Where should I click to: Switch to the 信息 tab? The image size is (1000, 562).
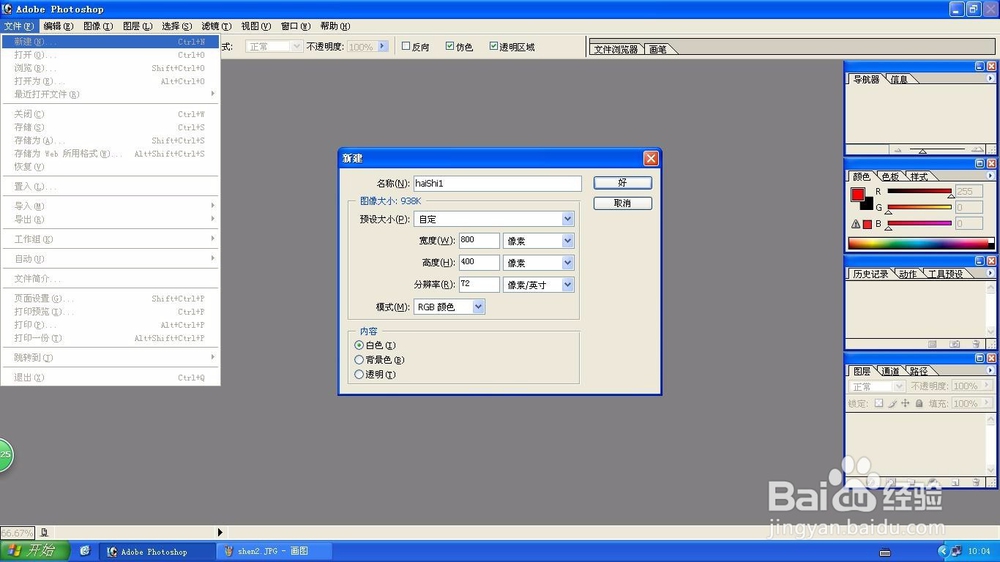(x=899, y=79)
